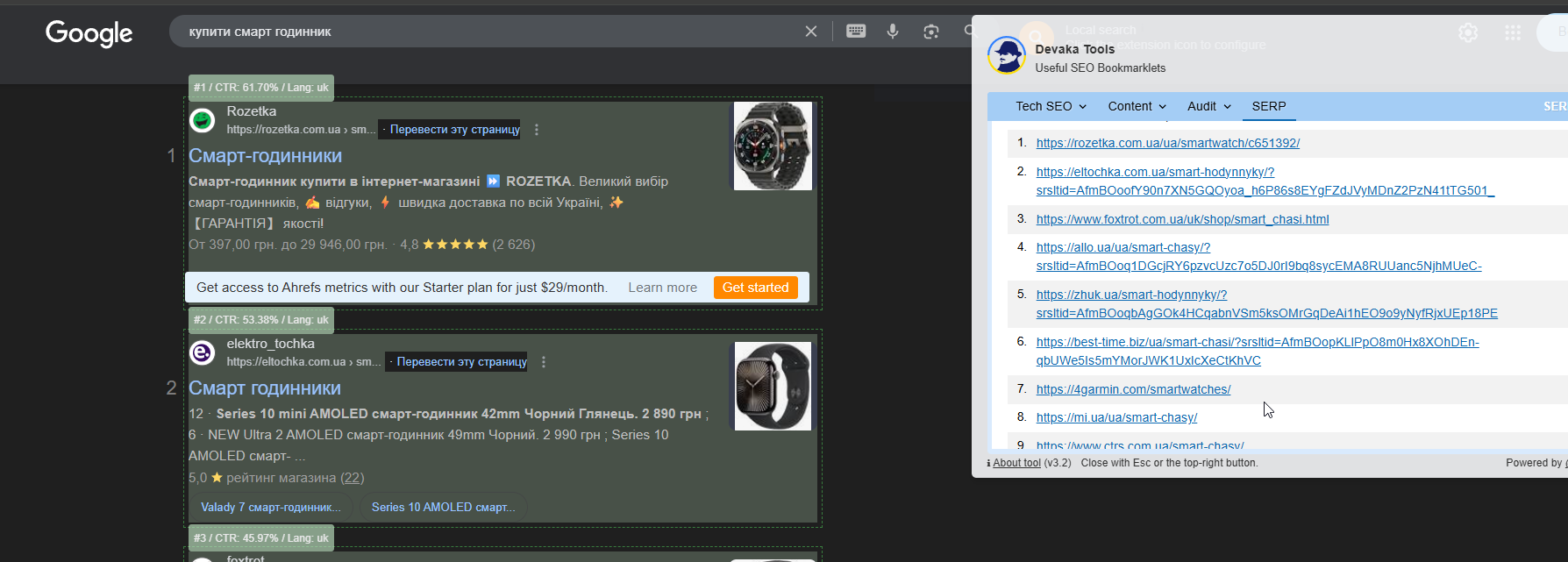
Task: Open the Series 10 AMOLED смарт sitelink chip
Action: coord(443,507)
